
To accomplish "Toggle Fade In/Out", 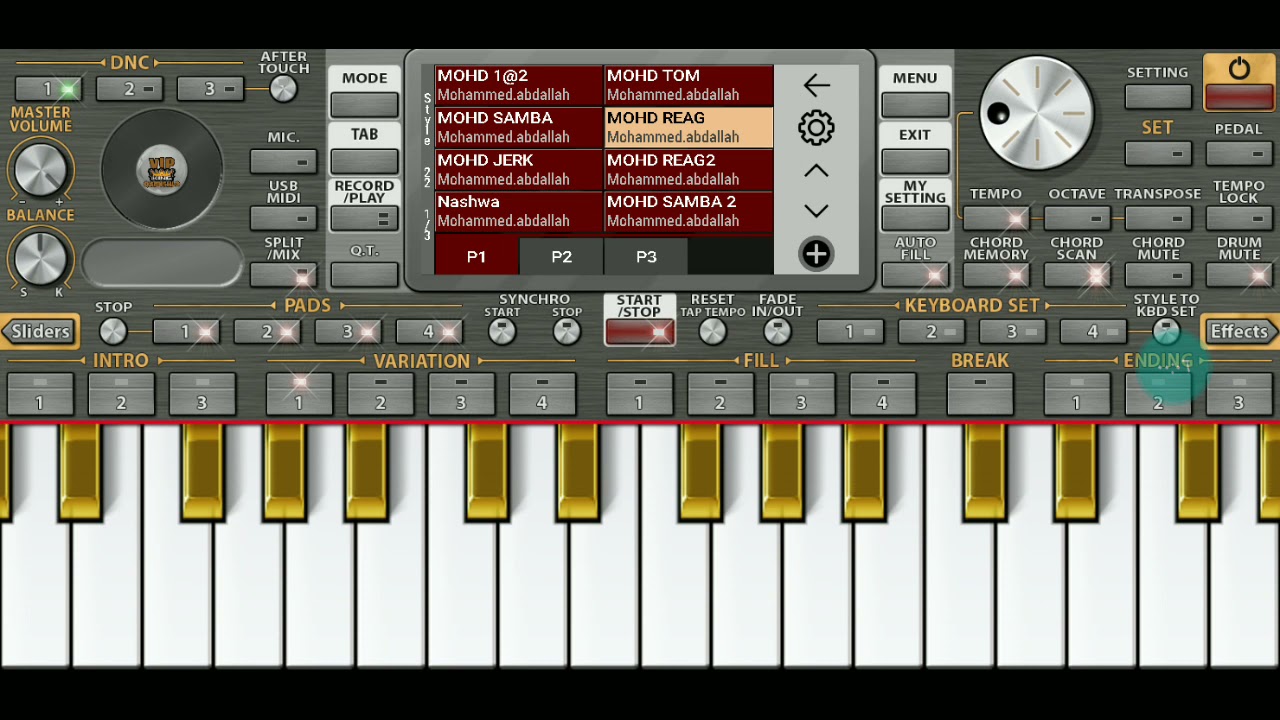I will pyautogui.click(x=777, y=331).
